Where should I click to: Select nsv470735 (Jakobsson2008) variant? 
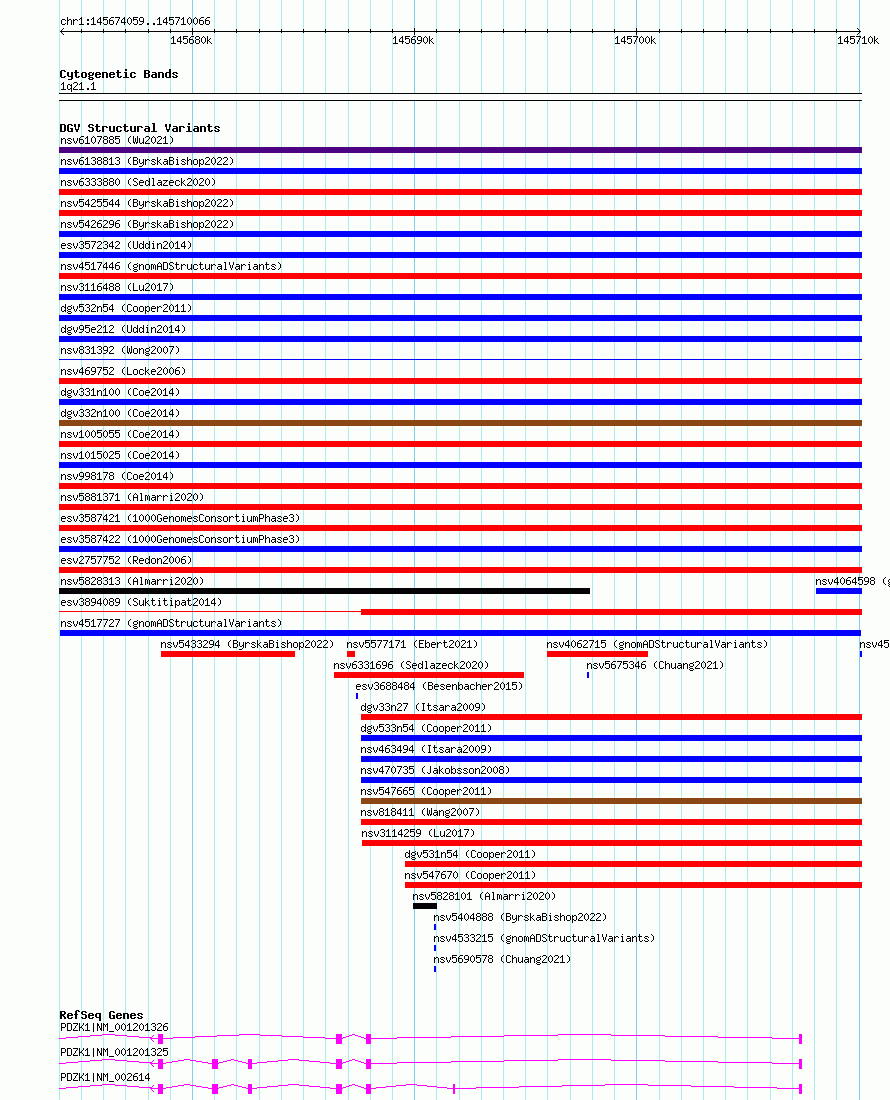[436, 772]
